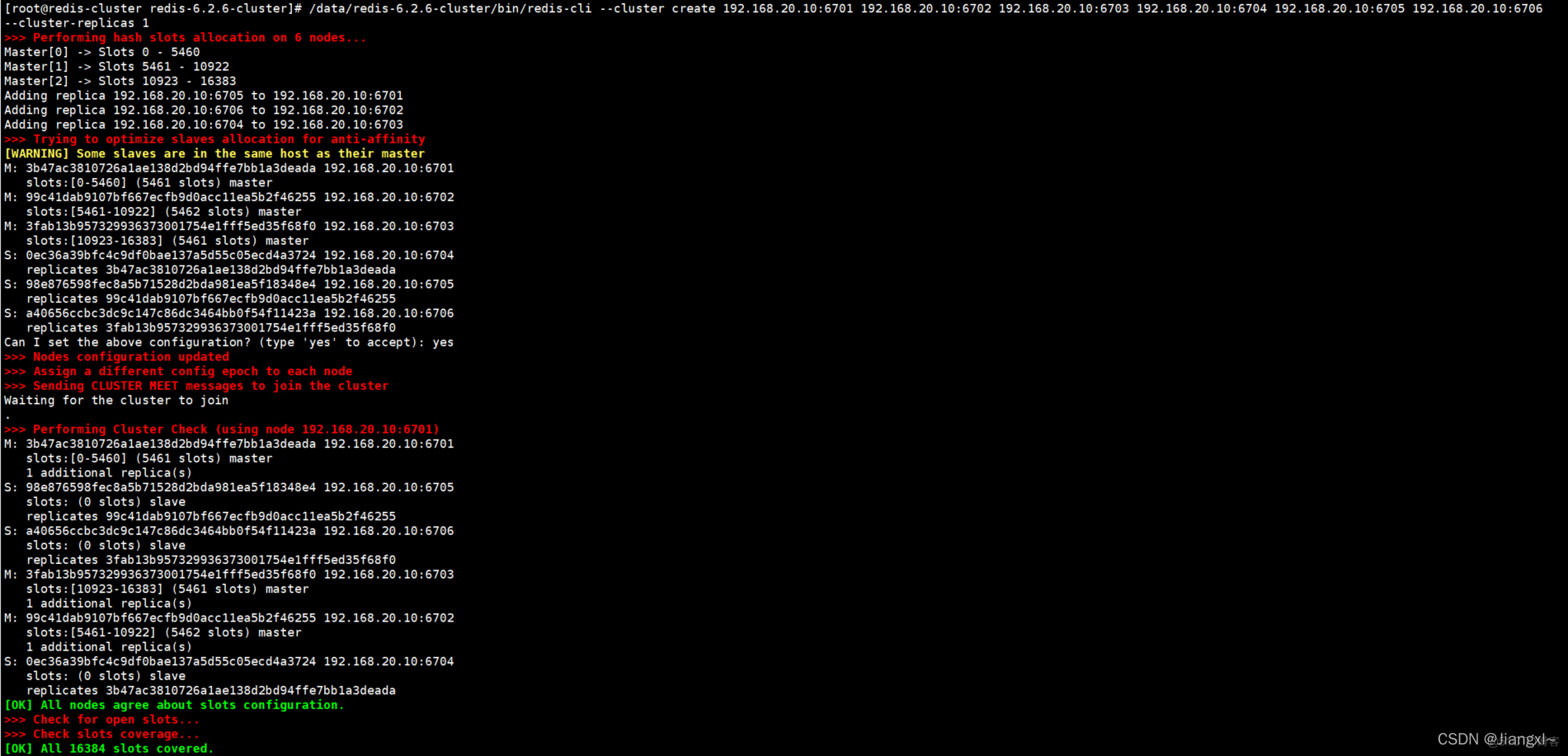Click 'S: a40656cc...' 6706 line in the Cluster Check output
1568x756 pixels.
pyautogui.click(x=229, y=531)
